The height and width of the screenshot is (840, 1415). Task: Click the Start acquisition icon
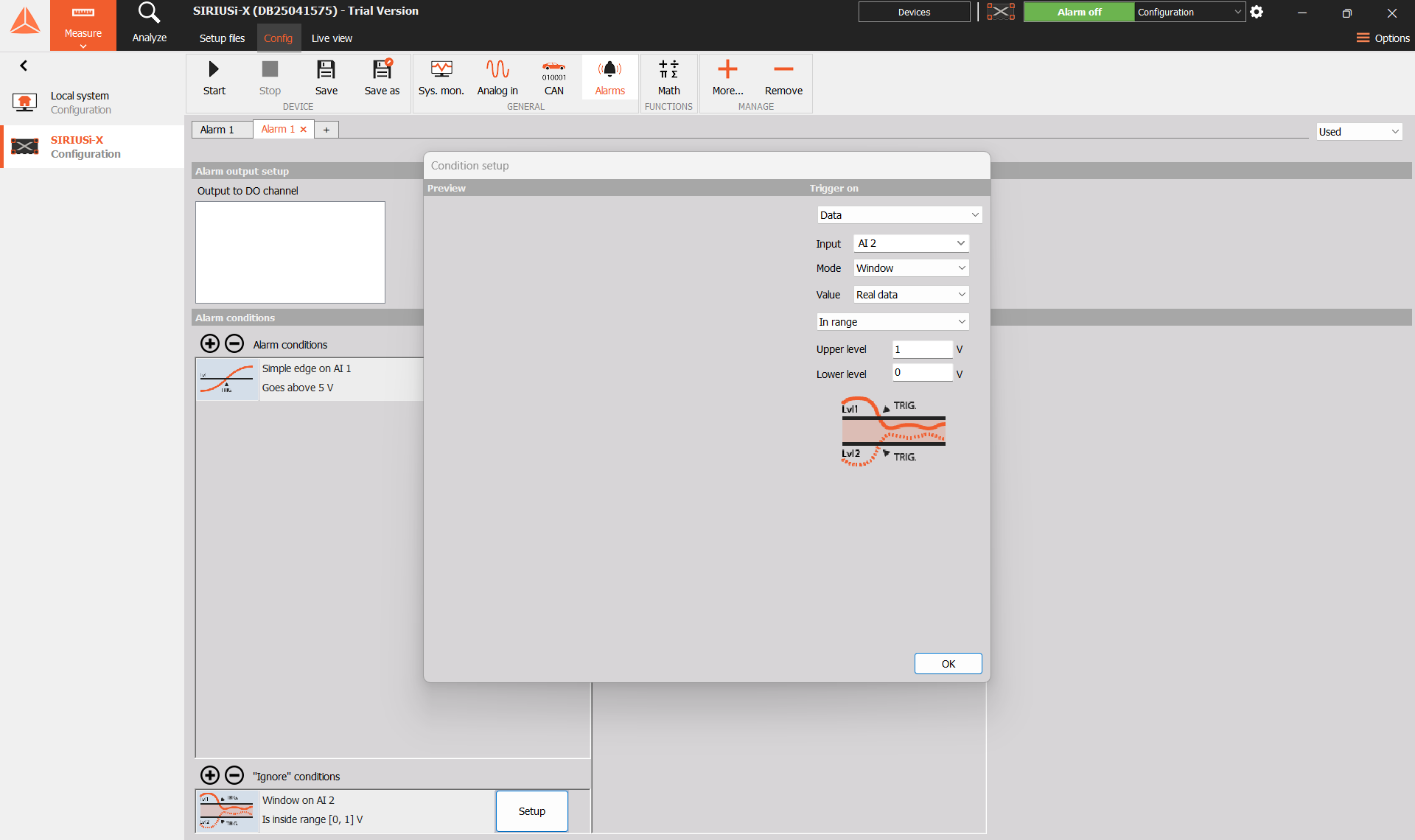214,69
